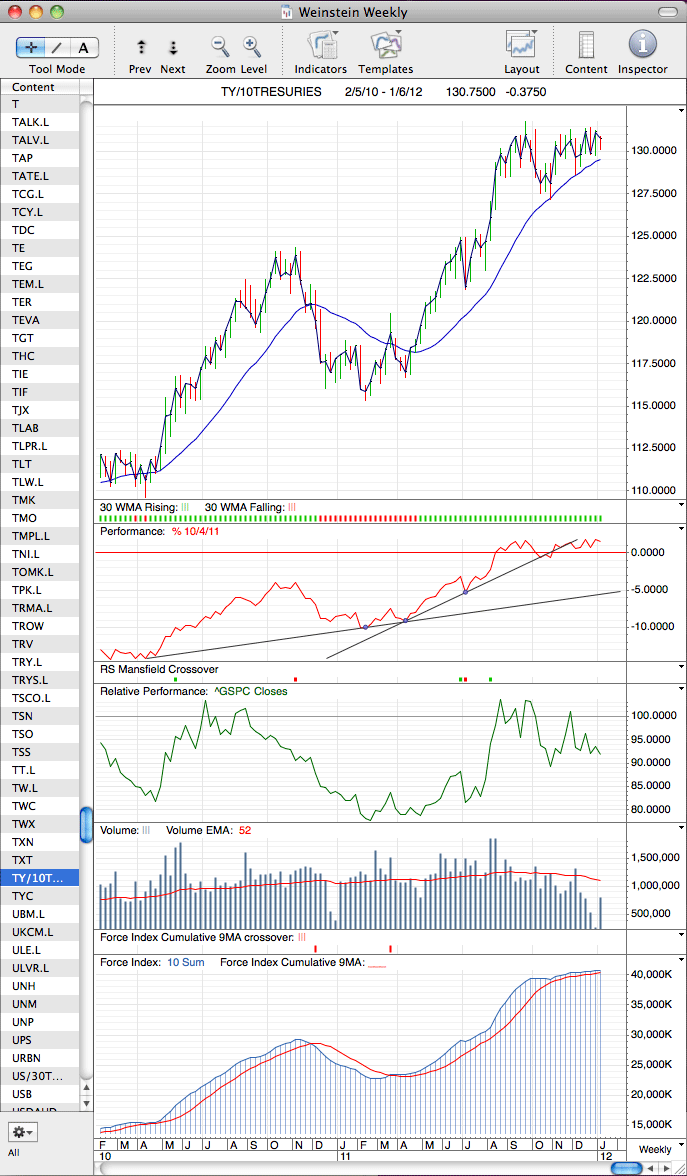Select symbol TALK.L in the list
Viewport: 687px width, 1176px height.
[40, 122]
